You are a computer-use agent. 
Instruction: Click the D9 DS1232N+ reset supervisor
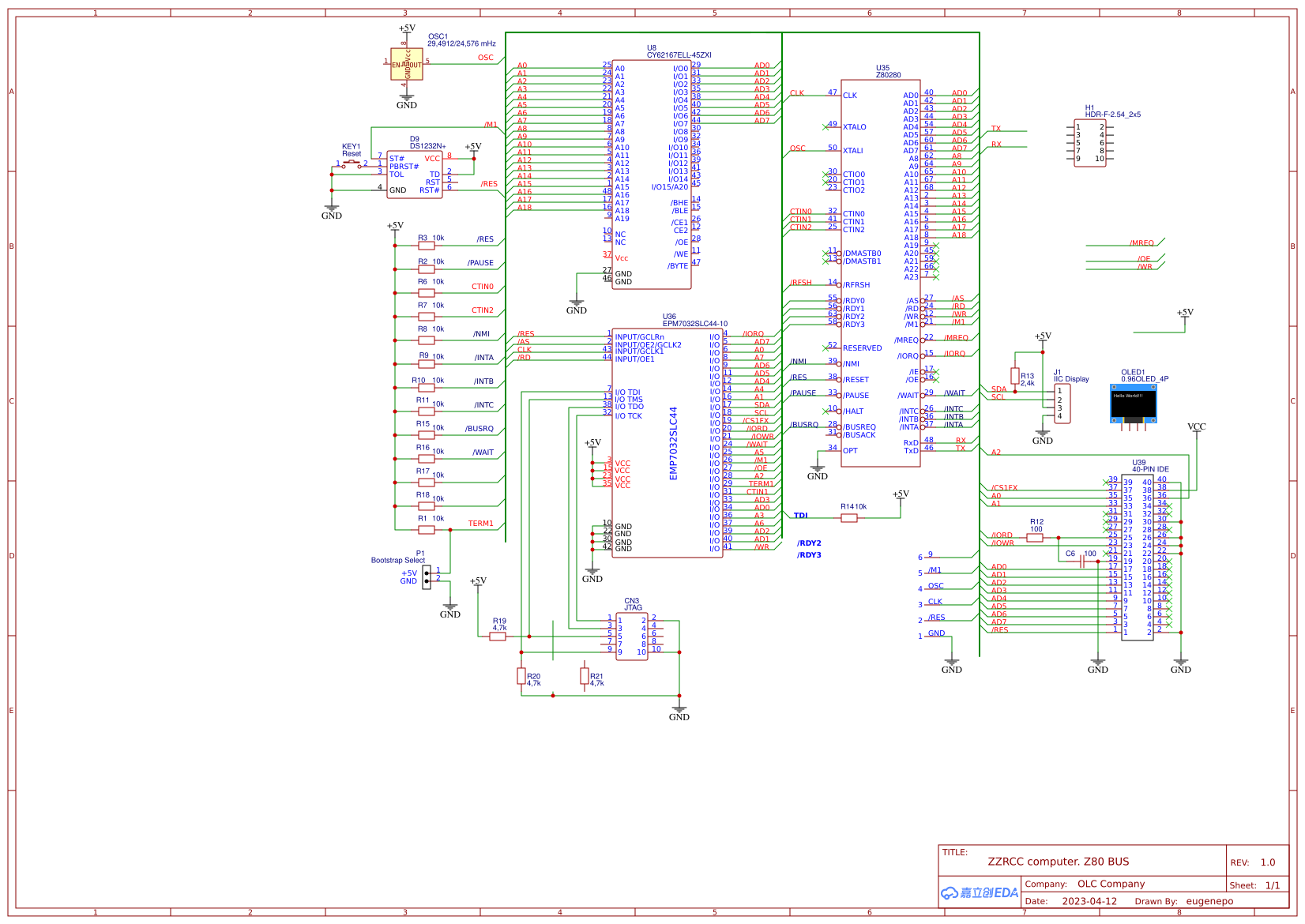[x=414, y=175]
